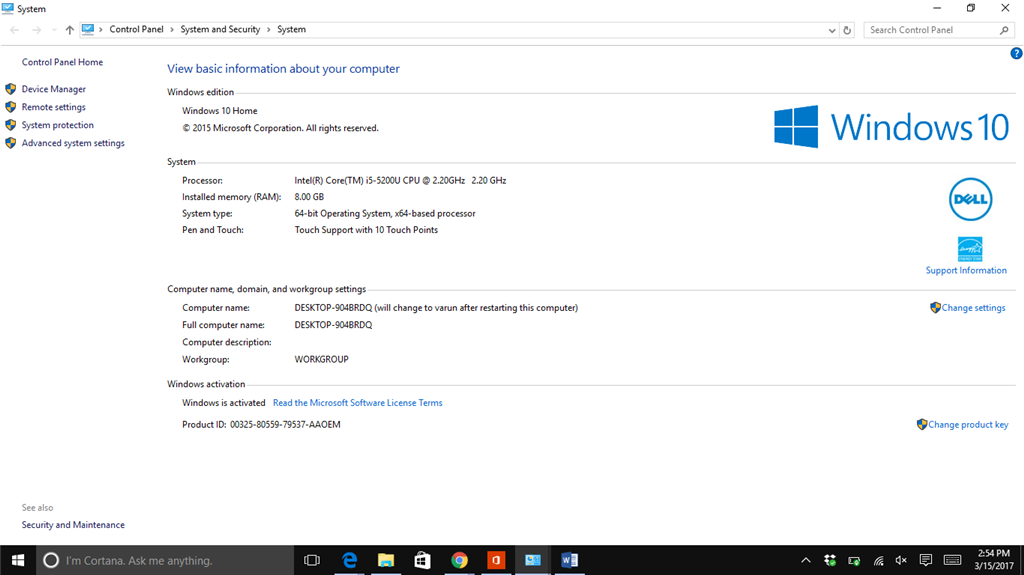The height and width of the screenshot is (575, 1024).
Task: Click the WORKGROUP value
Action: [x=321, y=359]
